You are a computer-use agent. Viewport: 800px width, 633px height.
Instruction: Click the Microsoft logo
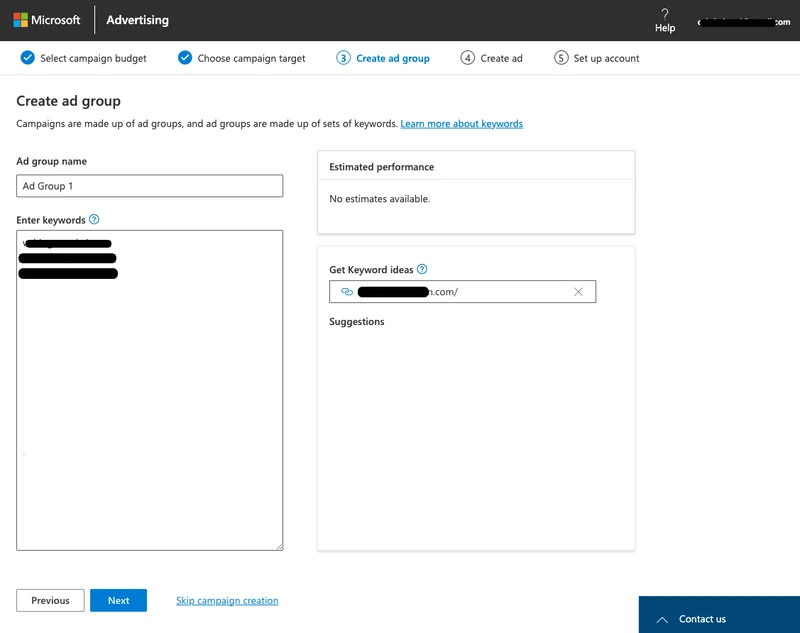click(x=21, y=20)
